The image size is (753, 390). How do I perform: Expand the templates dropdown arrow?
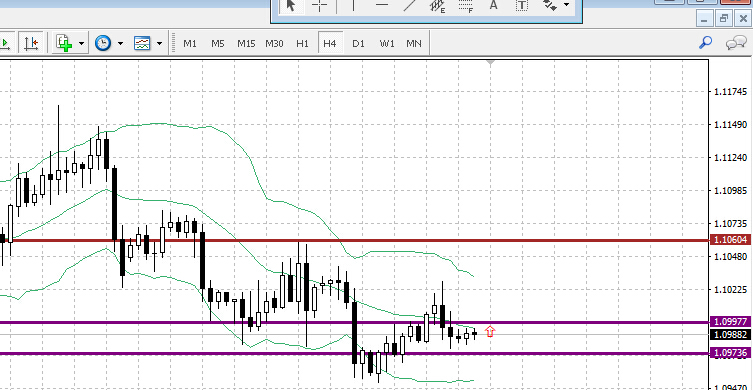point(159,44)
